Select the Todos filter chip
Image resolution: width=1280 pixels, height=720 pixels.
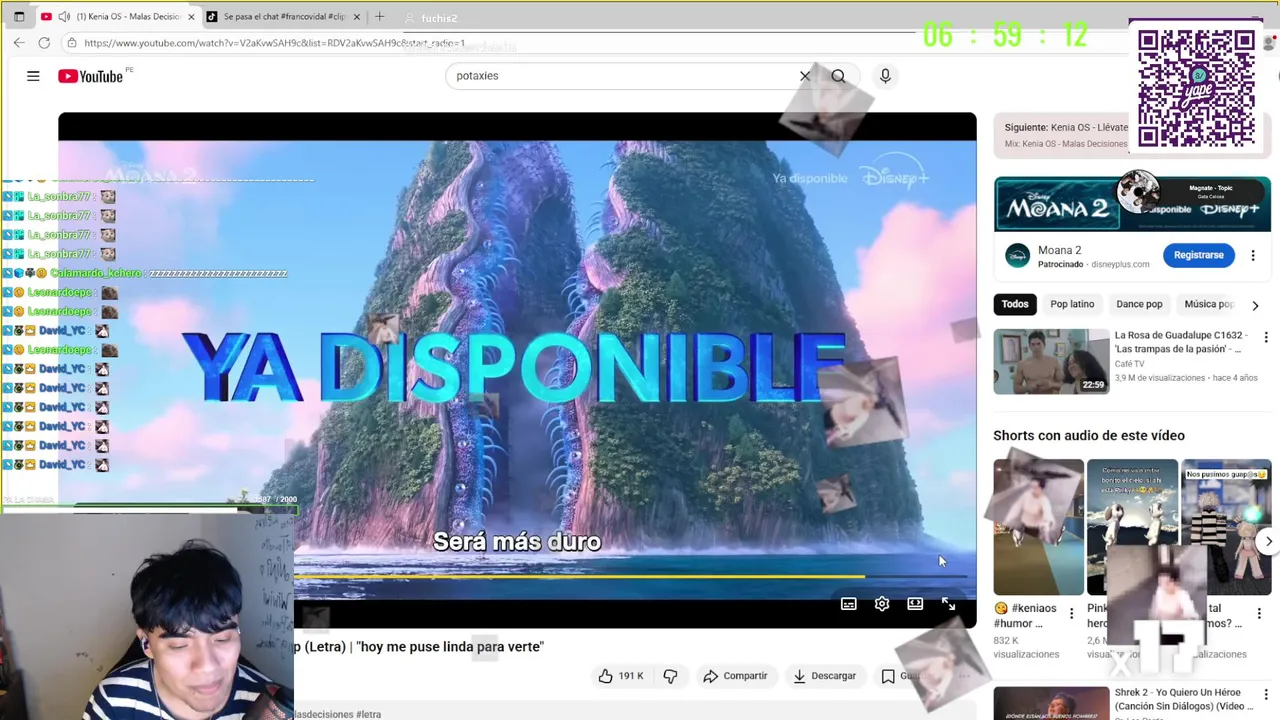1015,304
